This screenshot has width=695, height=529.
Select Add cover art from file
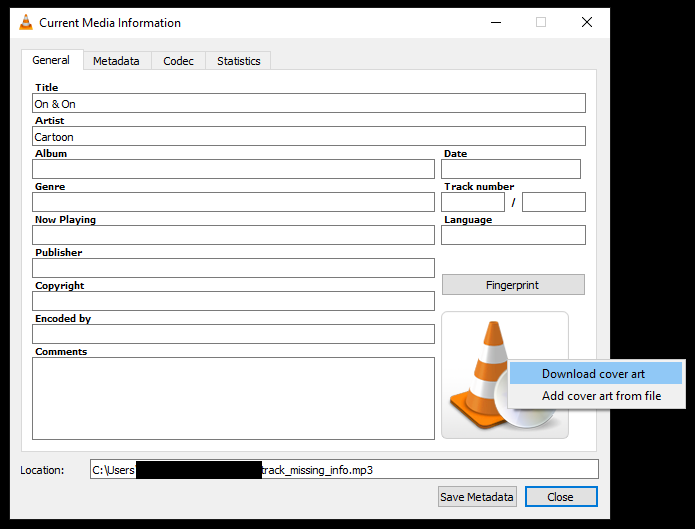[x=601, y=396]
